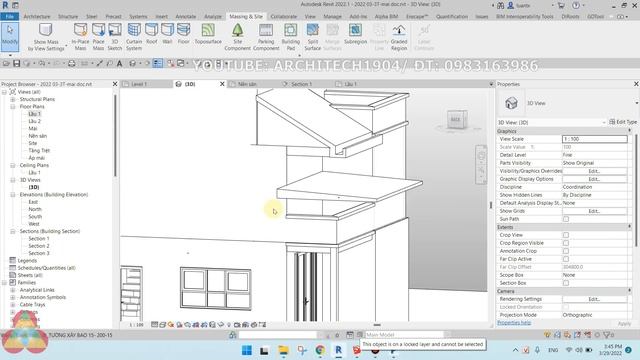Print from quick access toolbar
Screen dimensions: 640x360
pyautogui.click(x=71, y=63)
